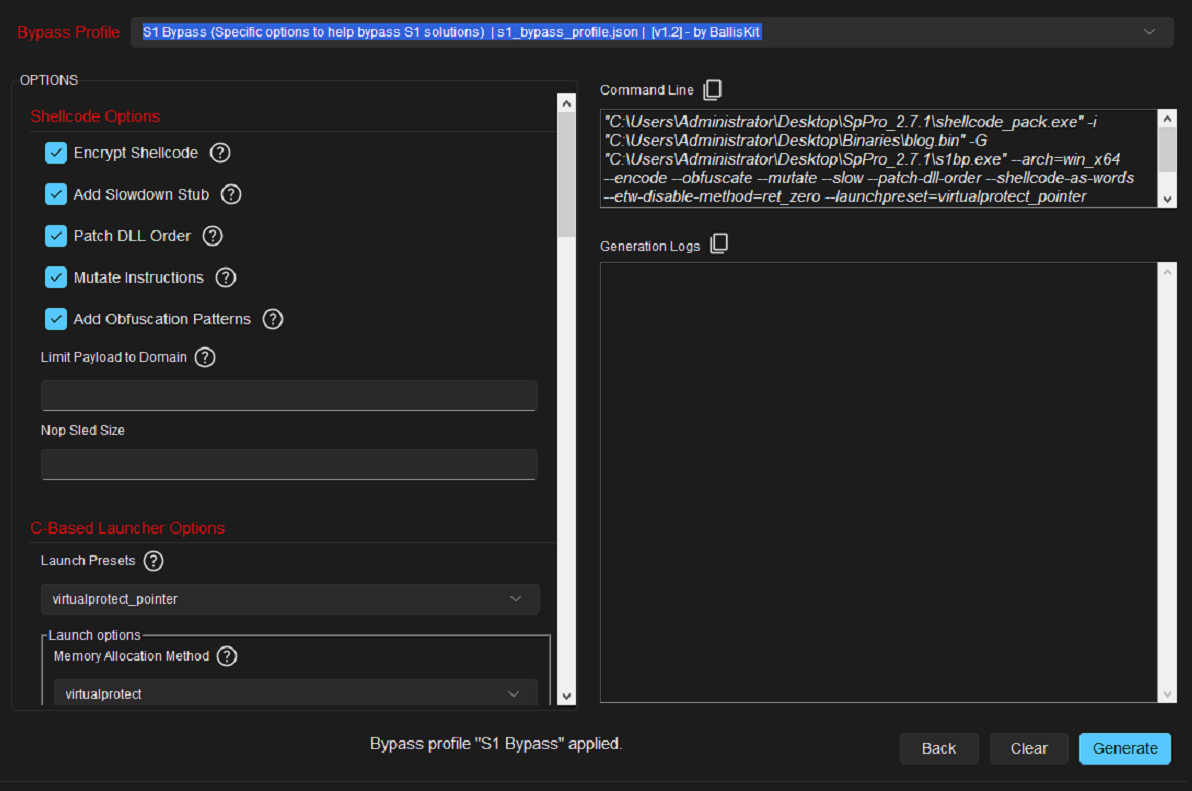Open help for Add Slowdown Stub
The image size is (1192, 791).
tap(230, 195)
